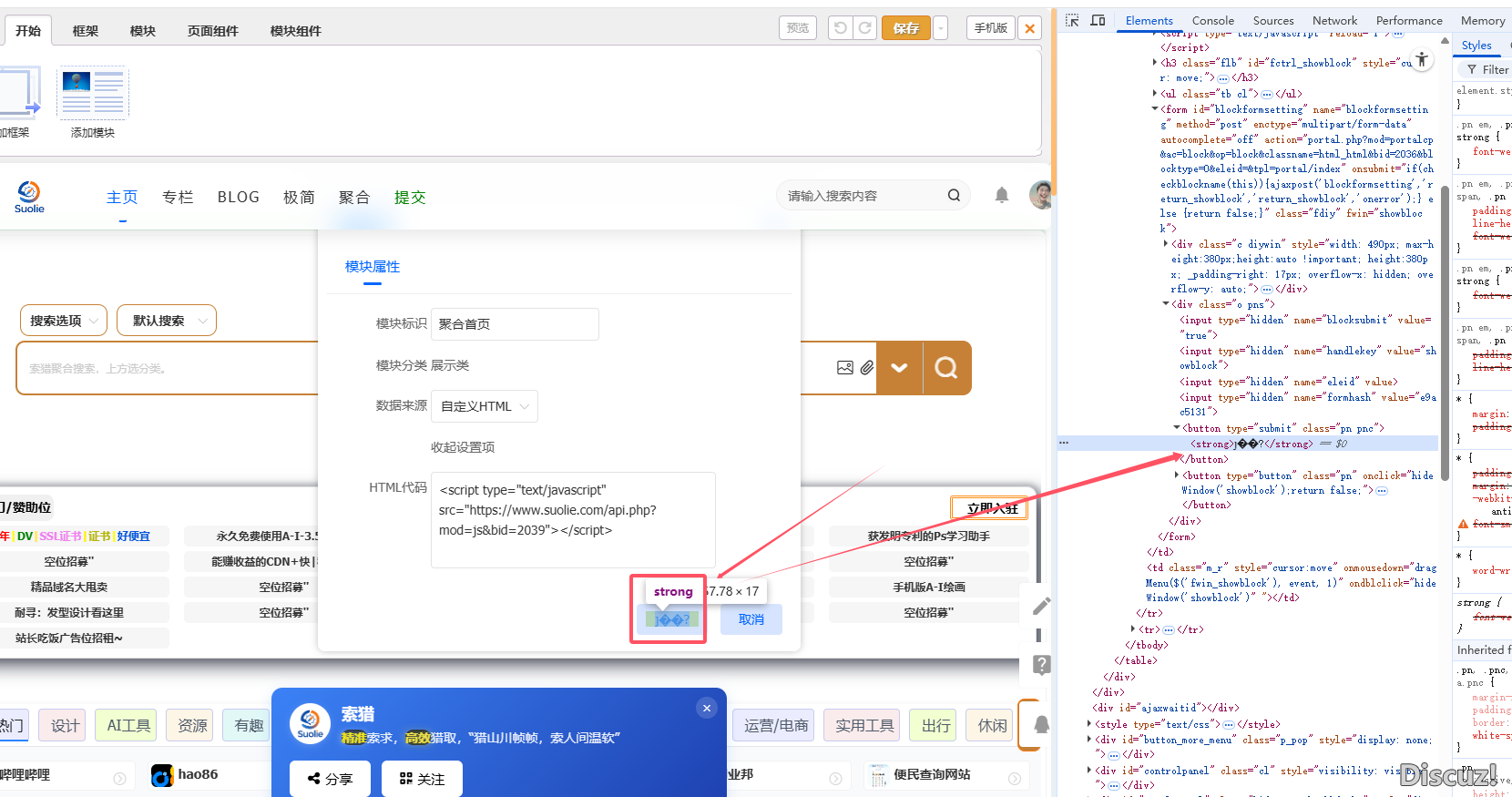Viewport: 1512px width, 797px height.
Task: Click the notification bell in site header
Action: [1001, 195]
